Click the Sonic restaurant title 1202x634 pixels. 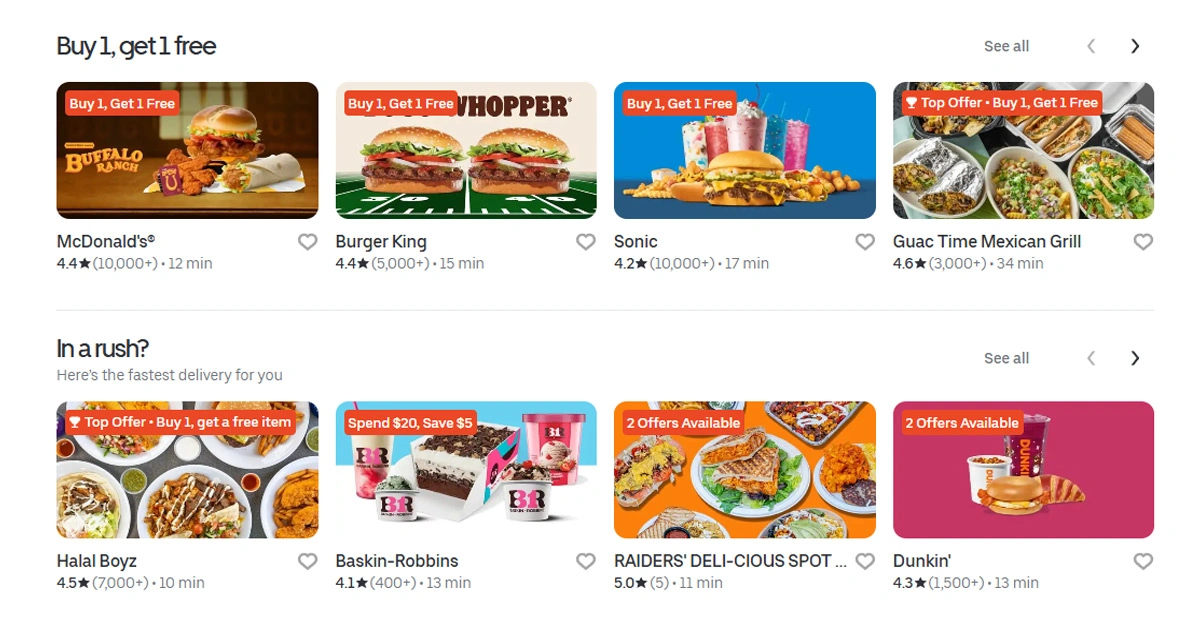[x=636, y=241]
